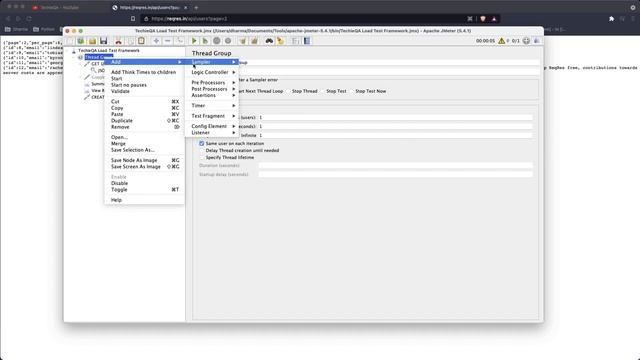The image size is (640, 360).
Task: Click the Brave shields icon in address bar
Action: click(483, 19)
